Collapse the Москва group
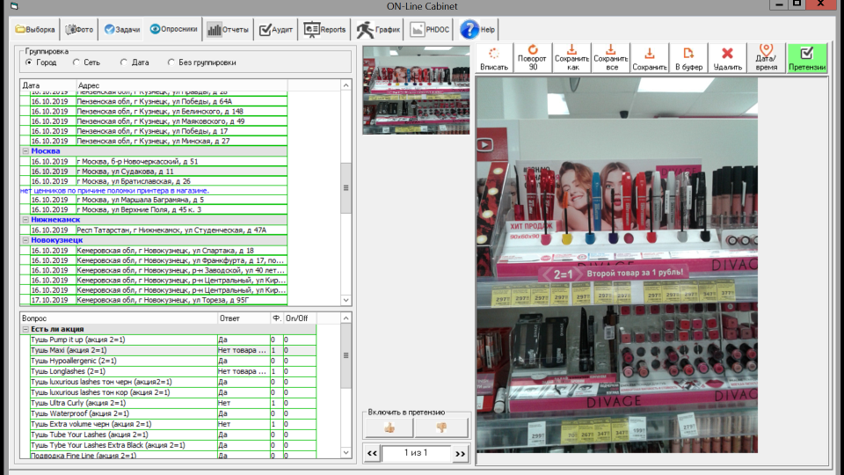Screen dimensions: 844x475 click(25, 151)
